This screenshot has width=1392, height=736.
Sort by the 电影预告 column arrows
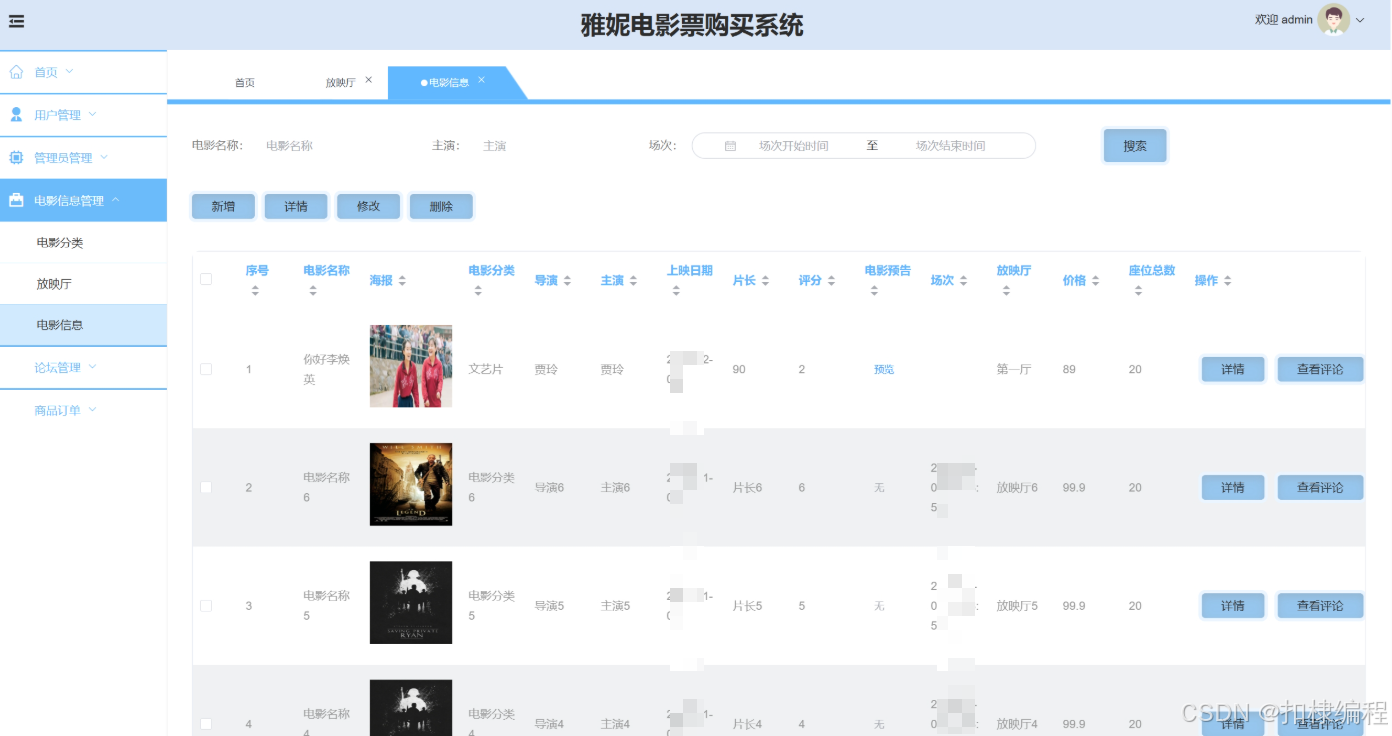pyautogui.click(x=874, y=291)
